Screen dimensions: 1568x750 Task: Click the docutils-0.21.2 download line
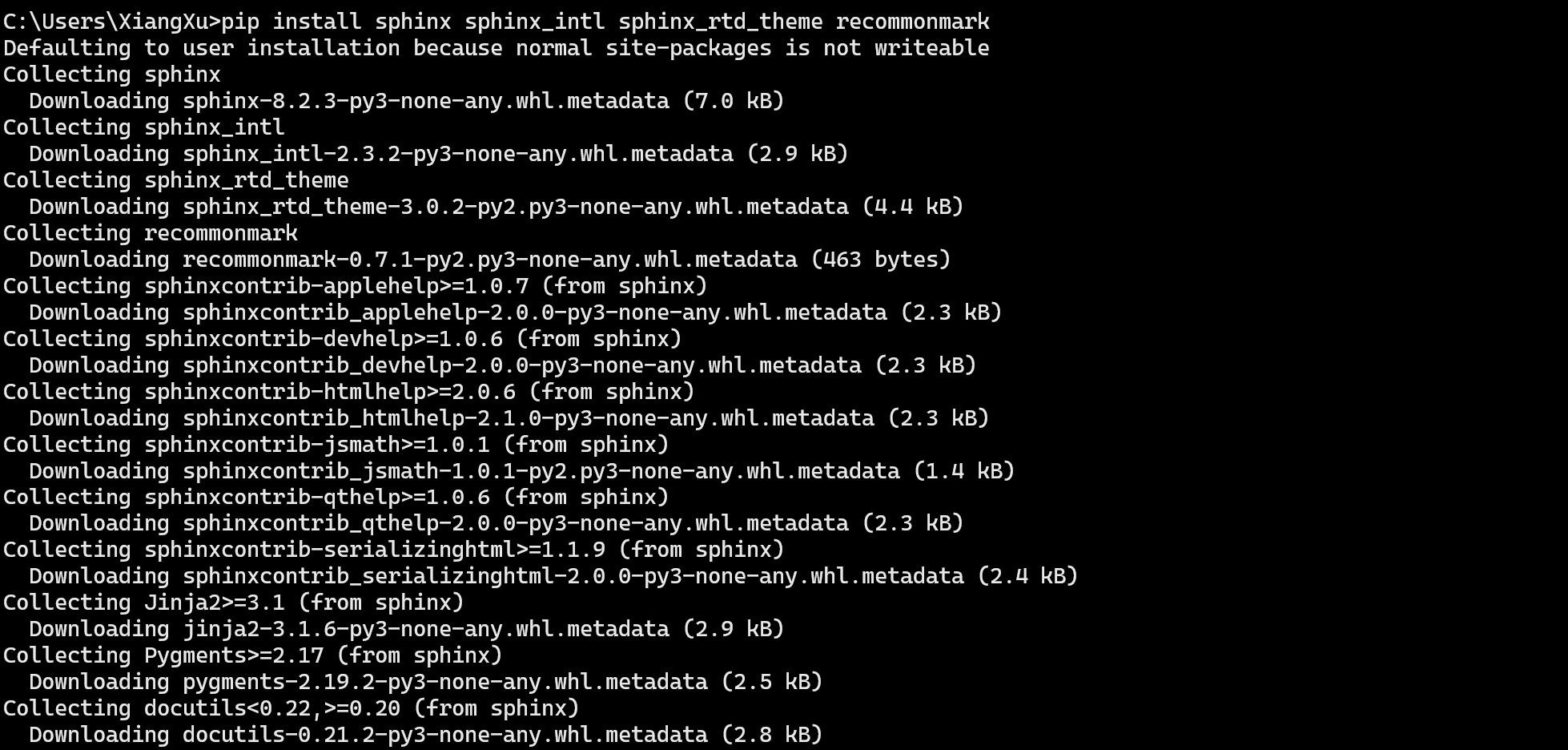click(425, 735)
